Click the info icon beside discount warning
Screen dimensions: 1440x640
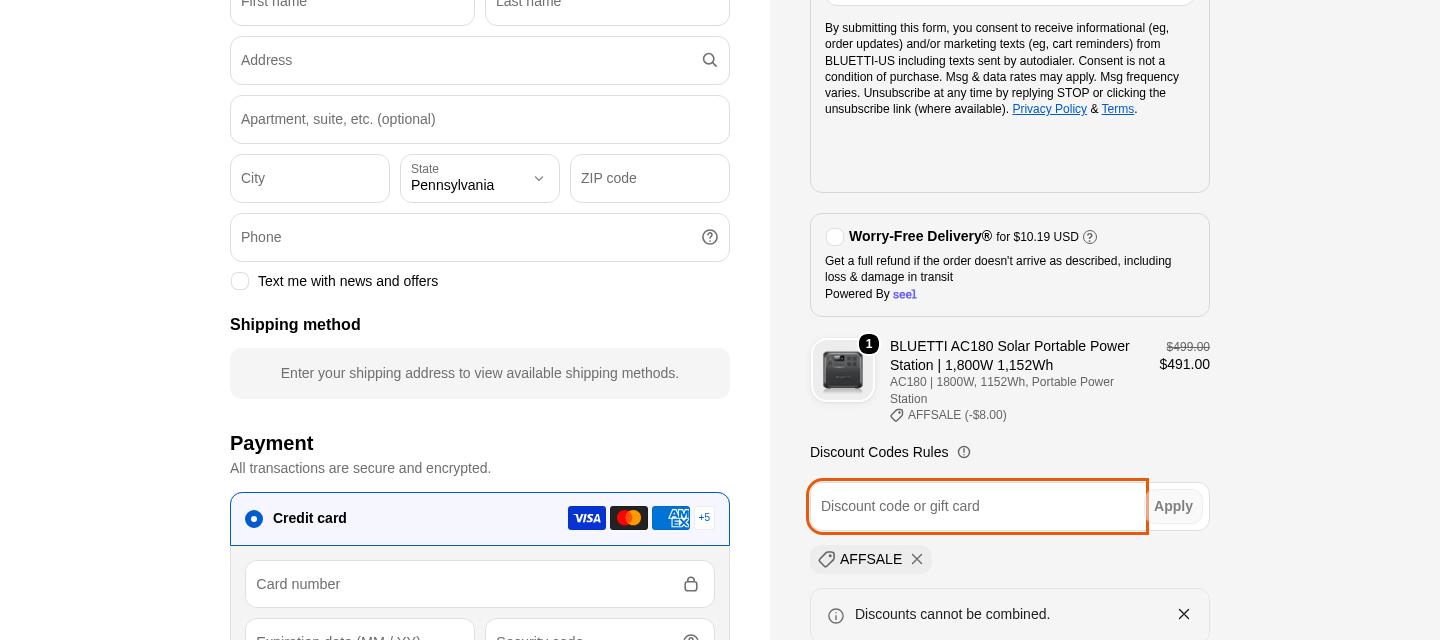click(836, 616)
